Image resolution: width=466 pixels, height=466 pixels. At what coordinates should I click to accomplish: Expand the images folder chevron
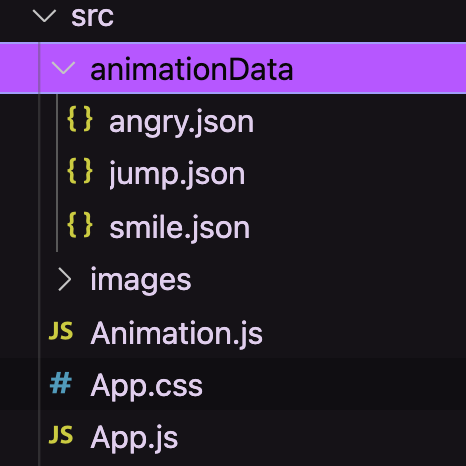[65, 279]
